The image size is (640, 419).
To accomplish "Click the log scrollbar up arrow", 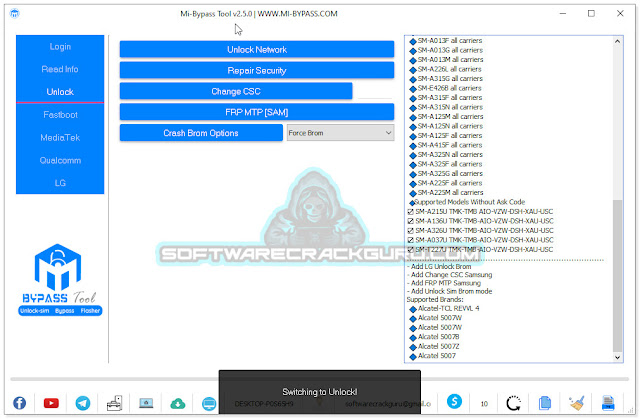I will click(618, 41).
